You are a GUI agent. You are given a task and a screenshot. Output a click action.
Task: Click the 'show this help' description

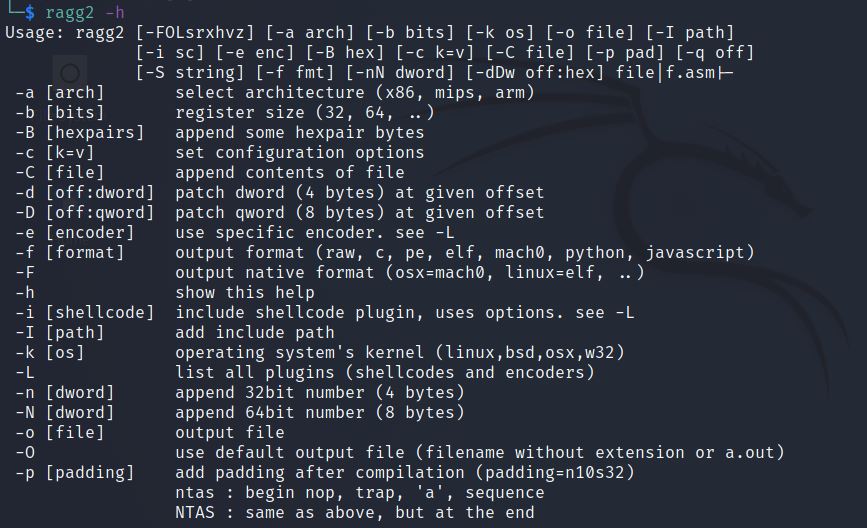tap(245, 292)
